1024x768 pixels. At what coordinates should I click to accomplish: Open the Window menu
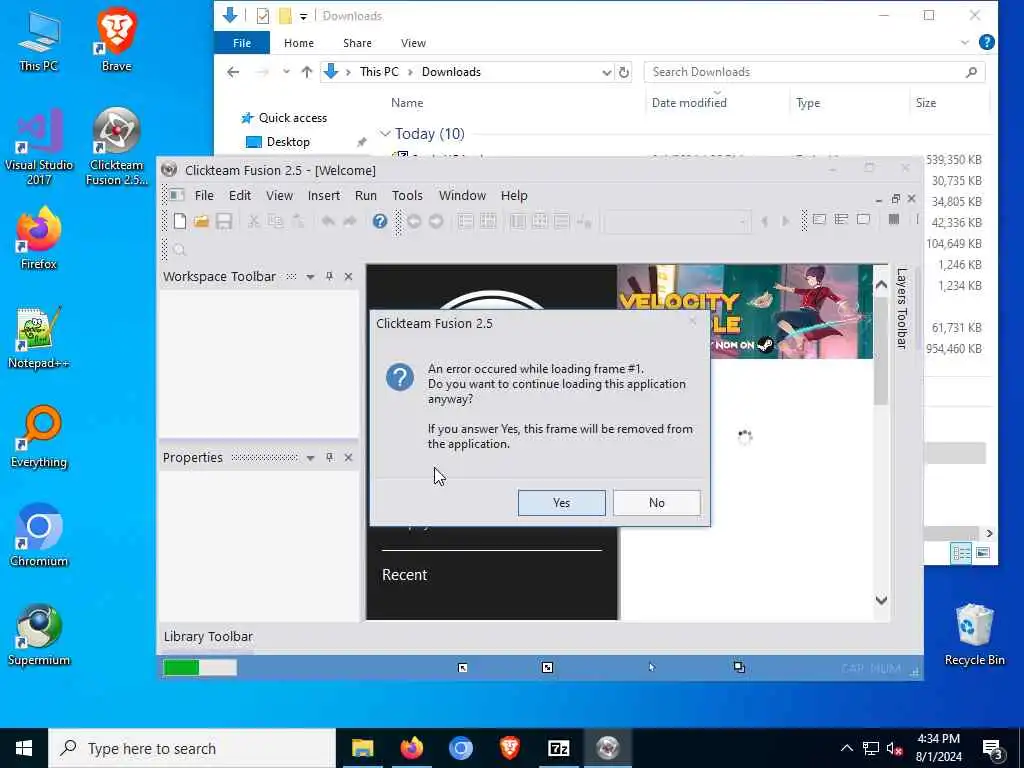pos(462,195)
